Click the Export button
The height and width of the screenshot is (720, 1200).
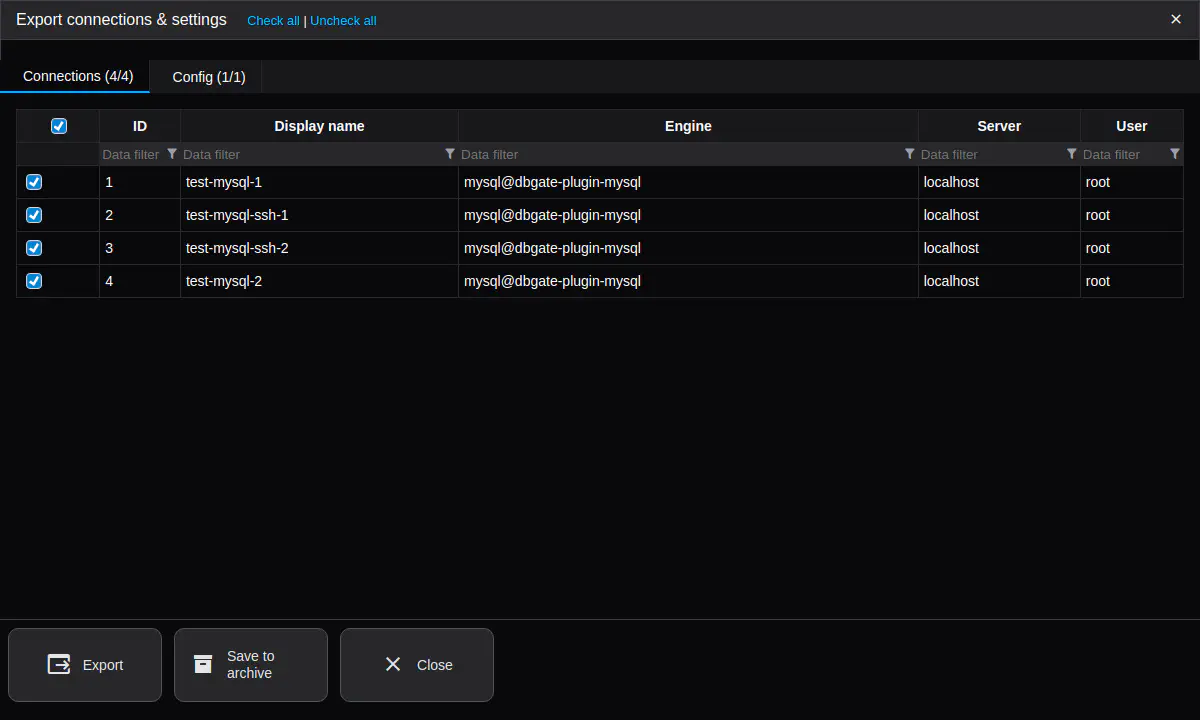pyautogui.click(x=85, y=665)
